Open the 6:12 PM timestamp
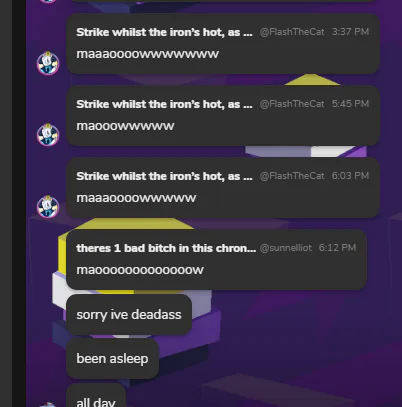 tap(337, 248)
